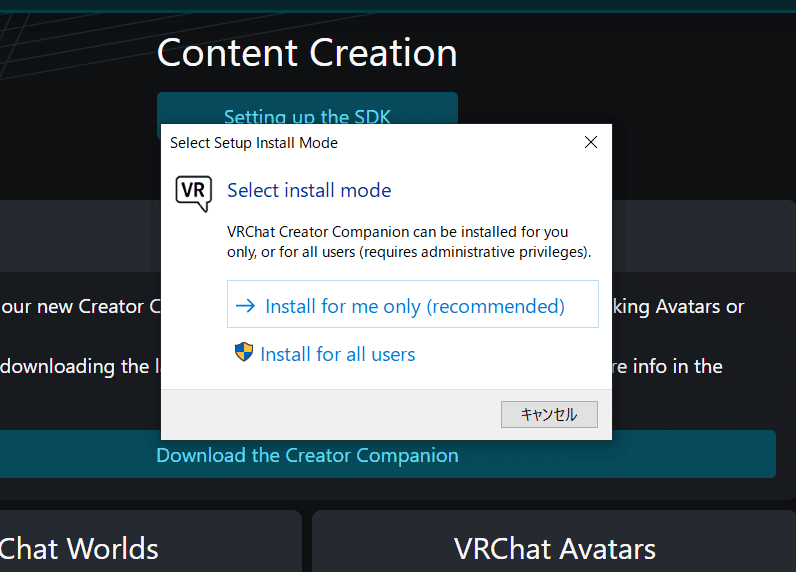The height and width of the screenshot is (572, 796).
Task: Close the Select Setup Install Mode dialog
Action: [x=591, y=142]
